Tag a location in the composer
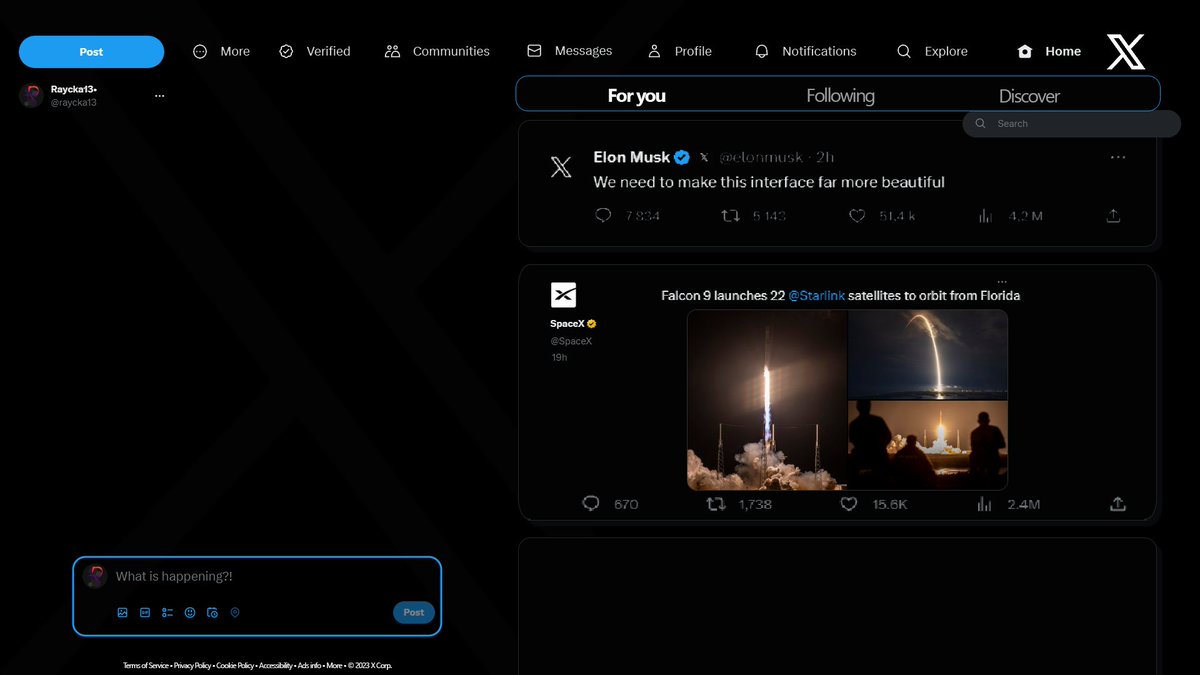 click(x=235, y=612)
